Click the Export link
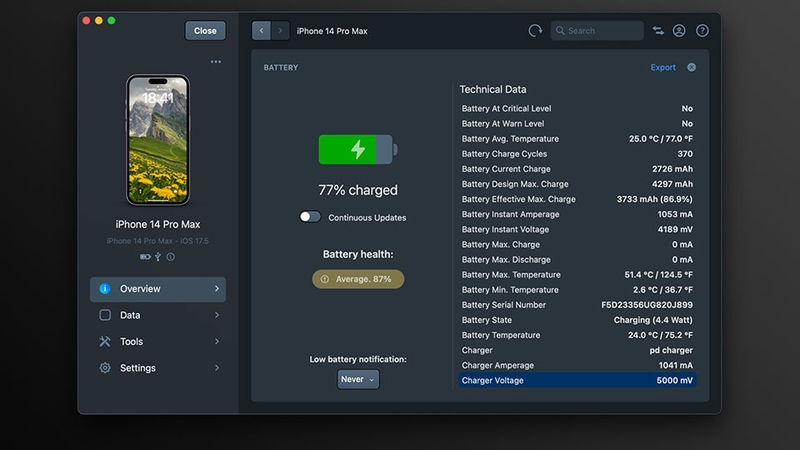 [663, 67]
